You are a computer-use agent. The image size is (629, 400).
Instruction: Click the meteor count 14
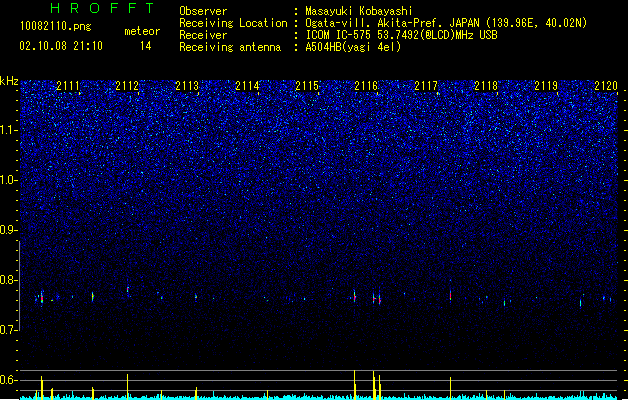(146, 46)
